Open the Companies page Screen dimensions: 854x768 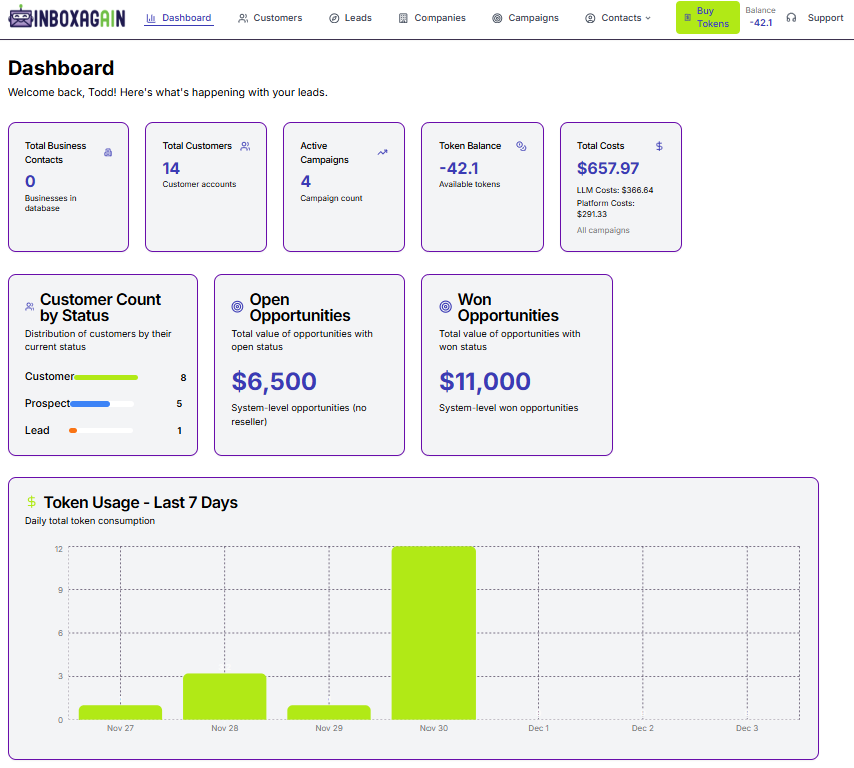coord(432,18)
